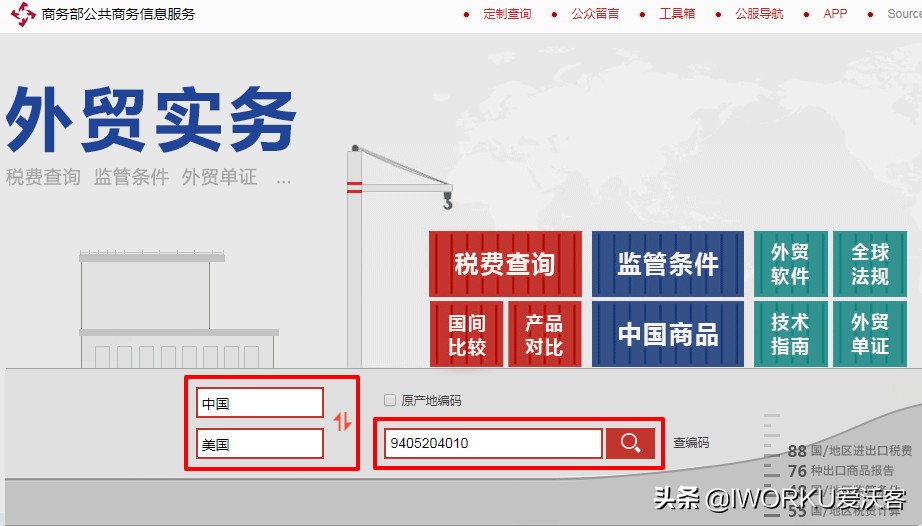Click the red magnifier search button

tap(630, 443)
